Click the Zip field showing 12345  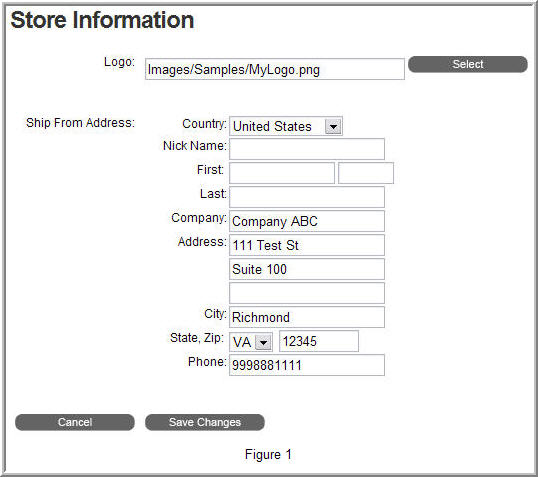click(319, 341)
